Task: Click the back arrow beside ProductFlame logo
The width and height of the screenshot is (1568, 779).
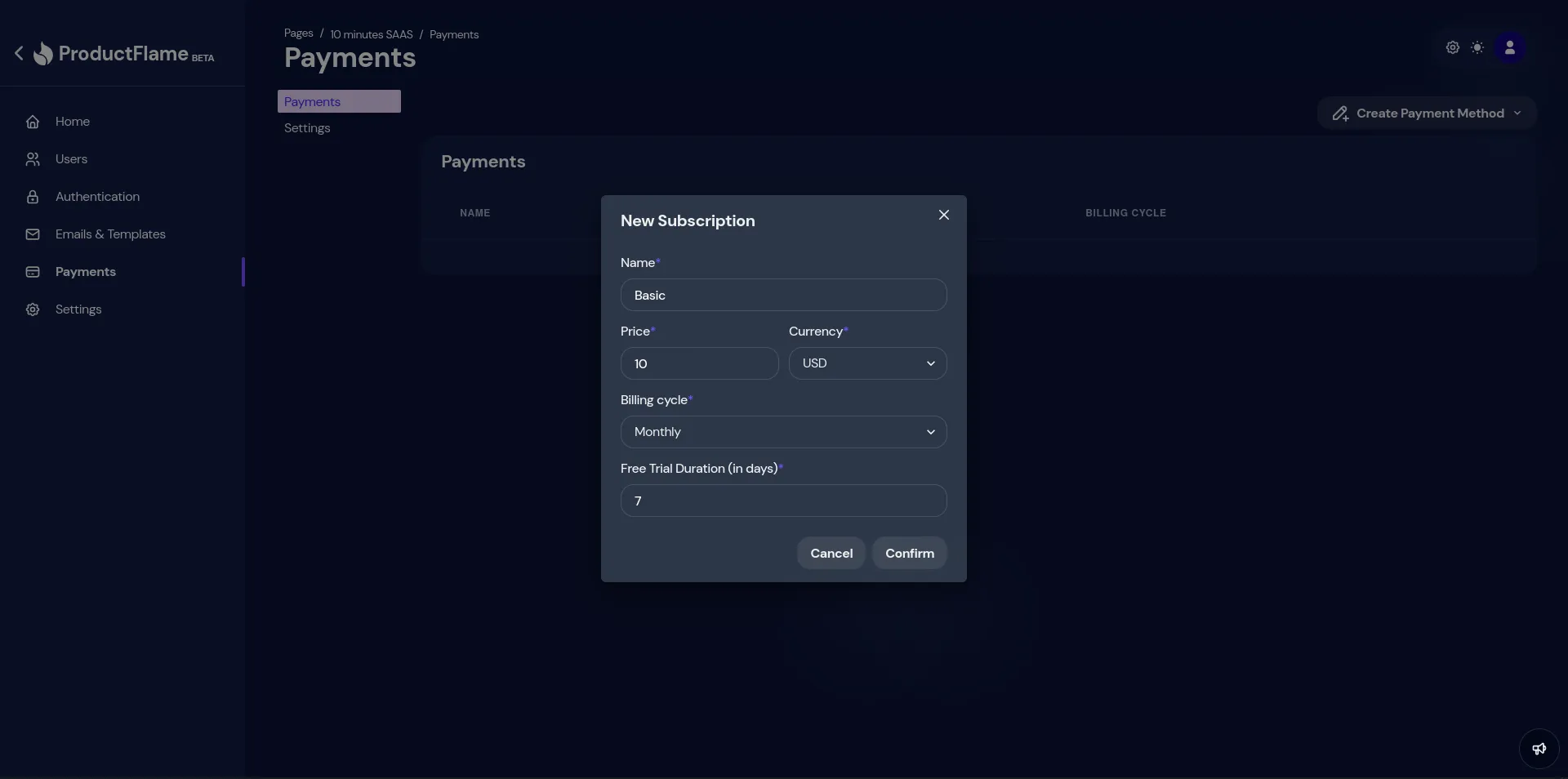Action: point(19,53)
